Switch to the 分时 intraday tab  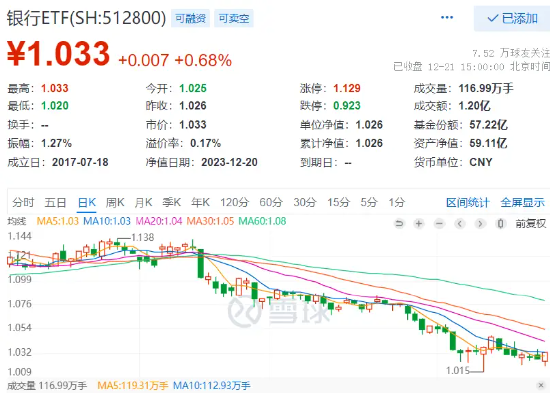23,202
